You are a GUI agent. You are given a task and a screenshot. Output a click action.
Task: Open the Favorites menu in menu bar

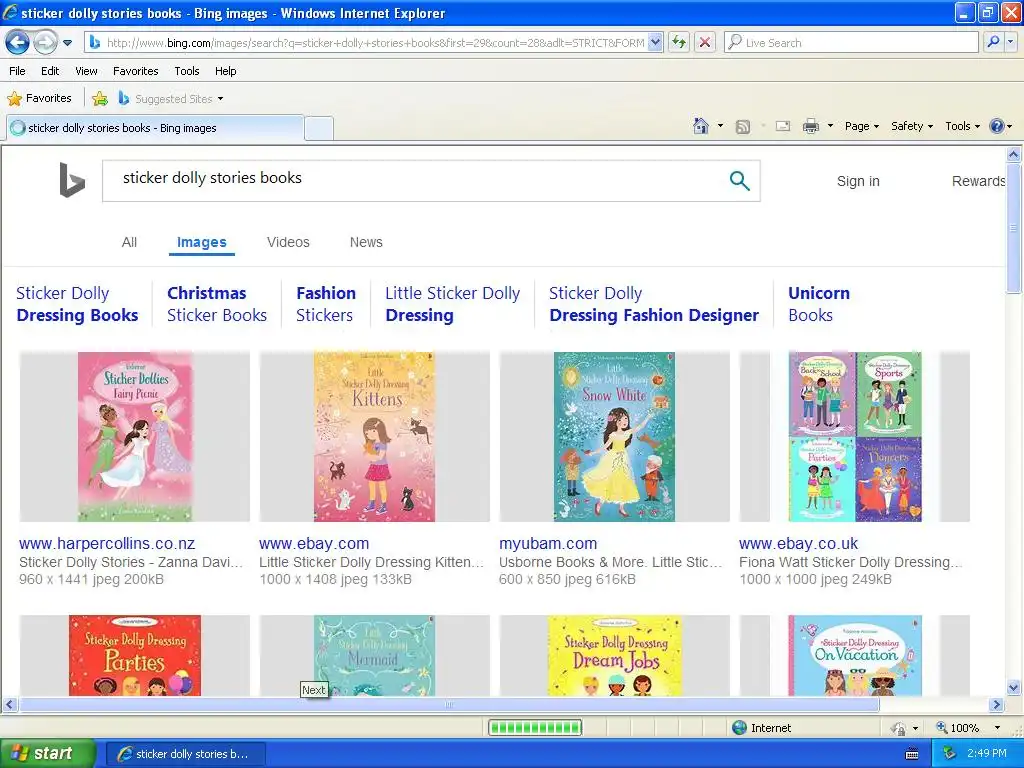(x=135, y=71)
